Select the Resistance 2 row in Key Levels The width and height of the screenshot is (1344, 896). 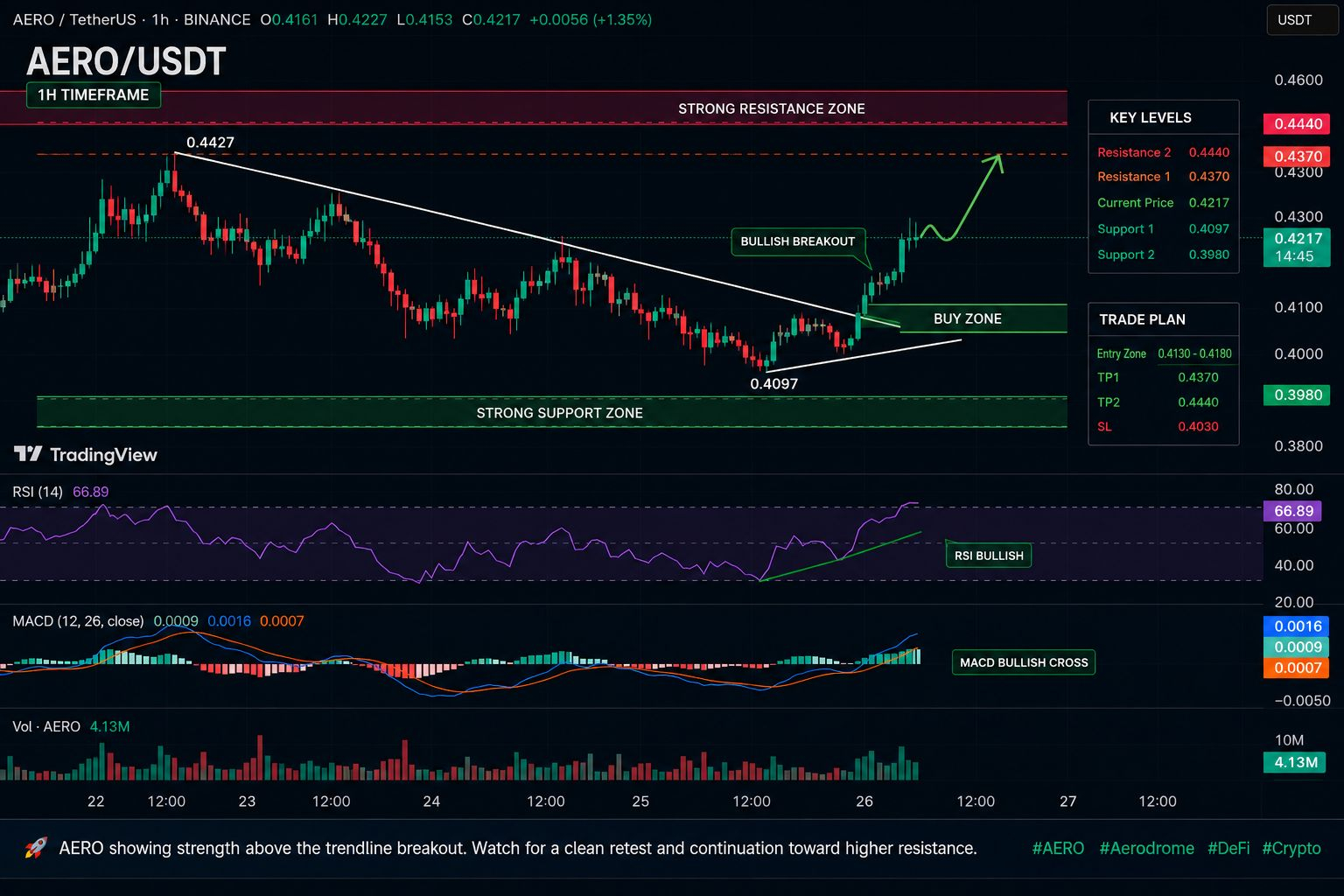[1164, 152]
